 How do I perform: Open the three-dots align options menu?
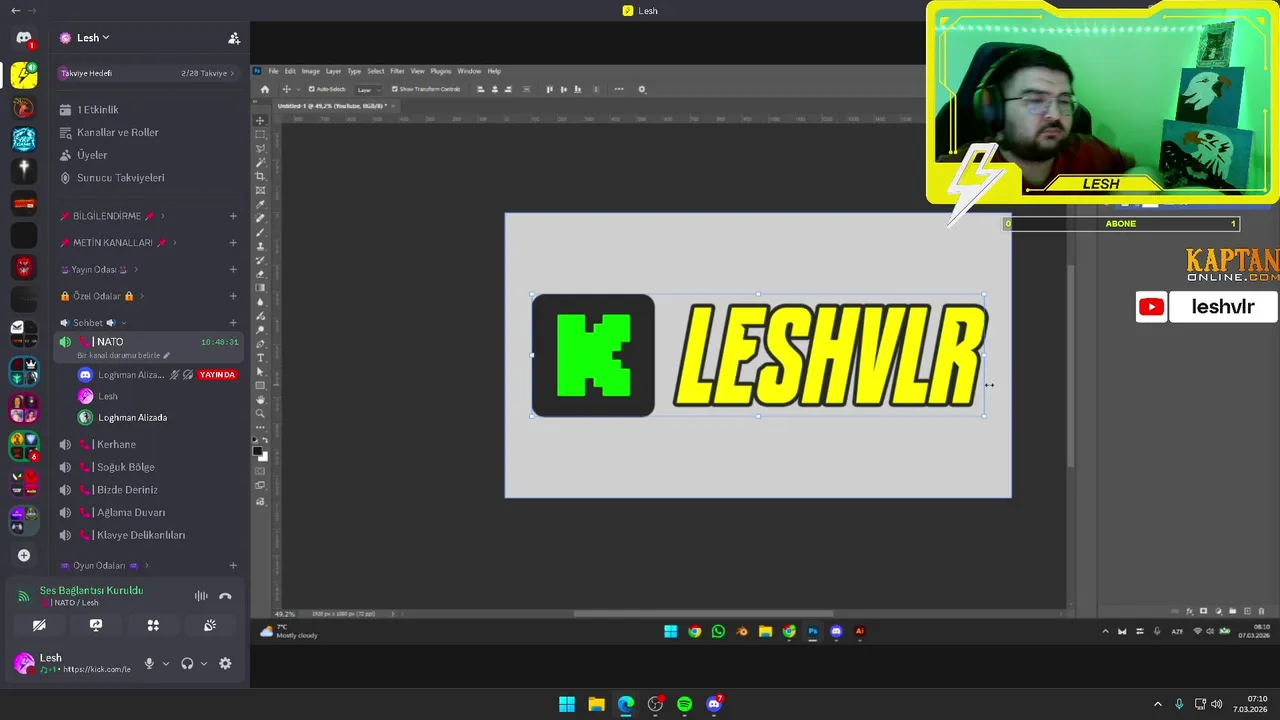619,89
